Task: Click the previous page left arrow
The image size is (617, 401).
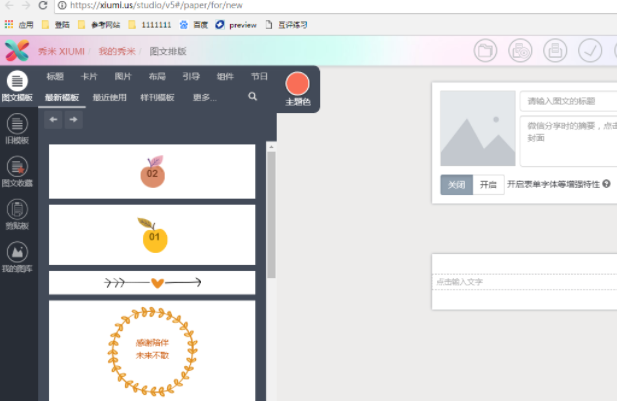Action: [54, 119]
